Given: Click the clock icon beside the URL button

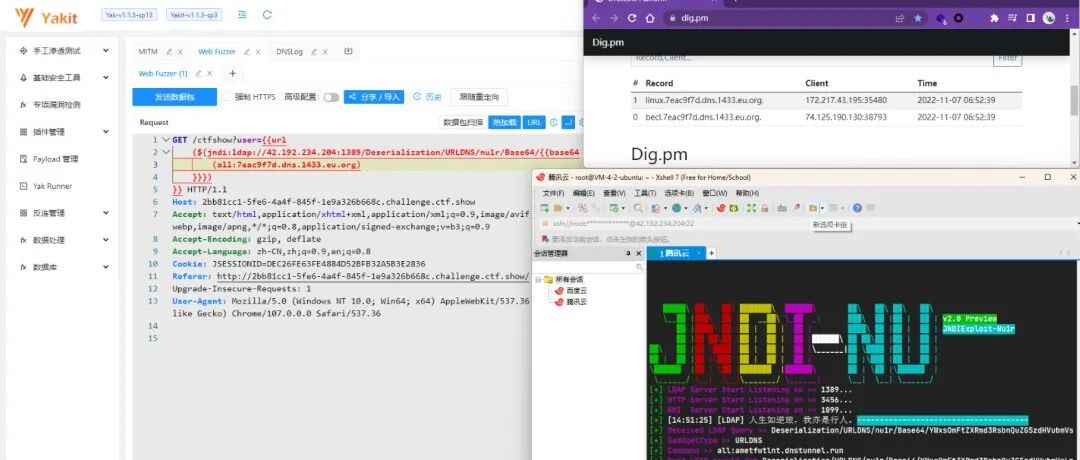Looking at the screenshot, I should point(553,123).
